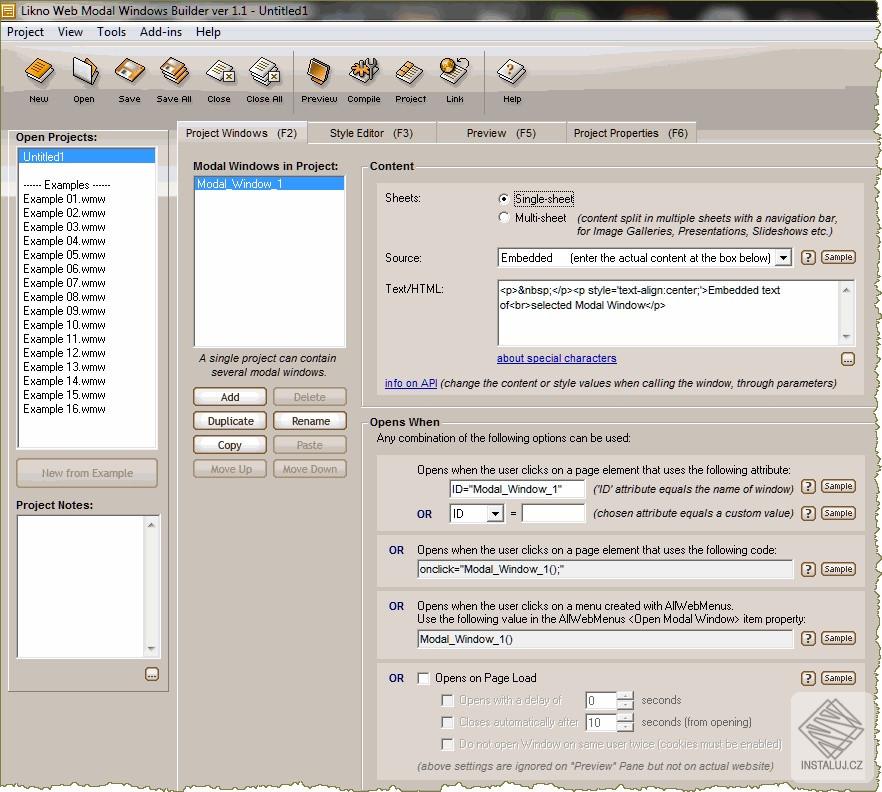
Task: Open the Embedded source dropdown
Action: [782, 257]
